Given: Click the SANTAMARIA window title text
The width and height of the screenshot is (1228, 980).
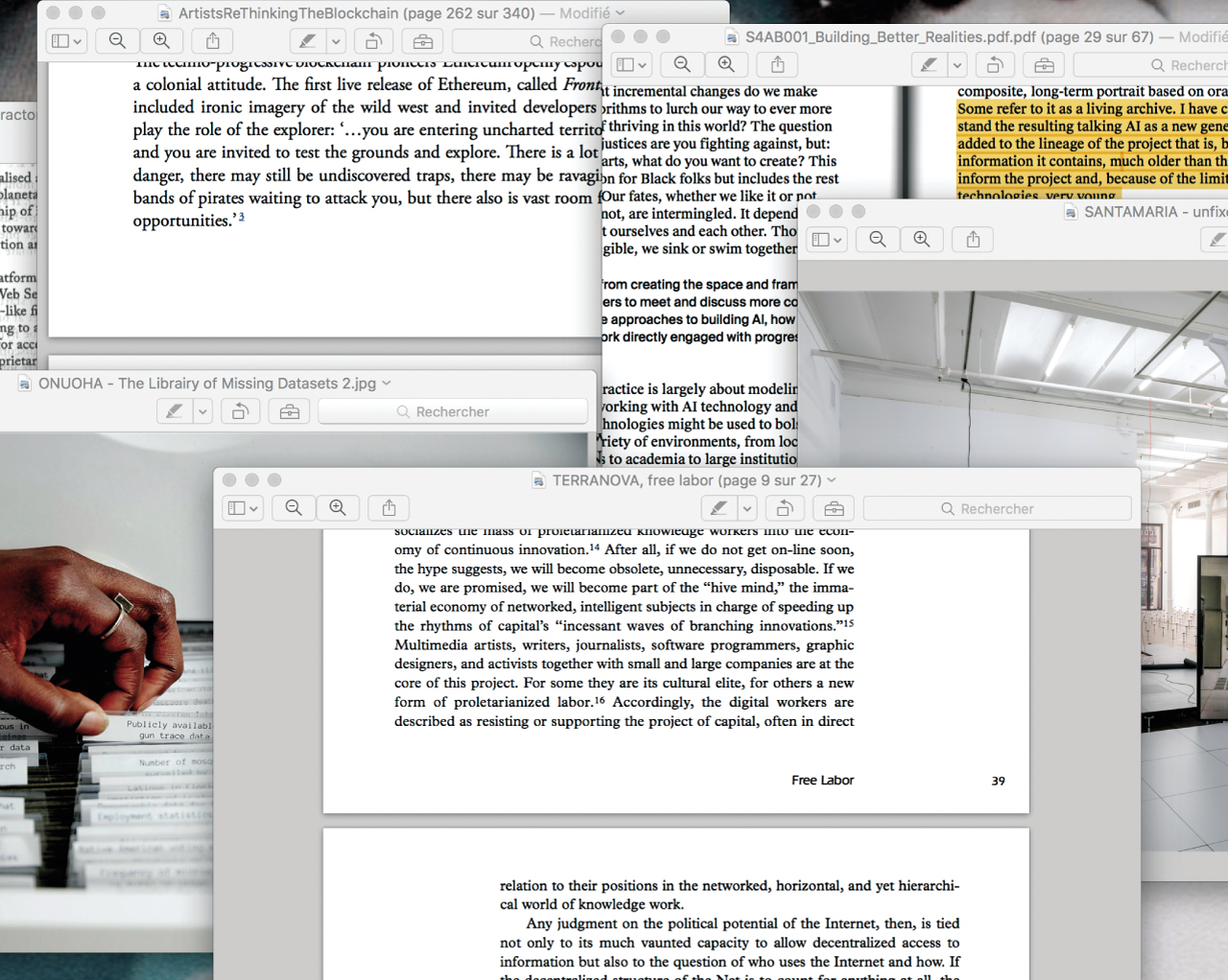Looking at the screenshot, I should click(x=1155, y=212).
